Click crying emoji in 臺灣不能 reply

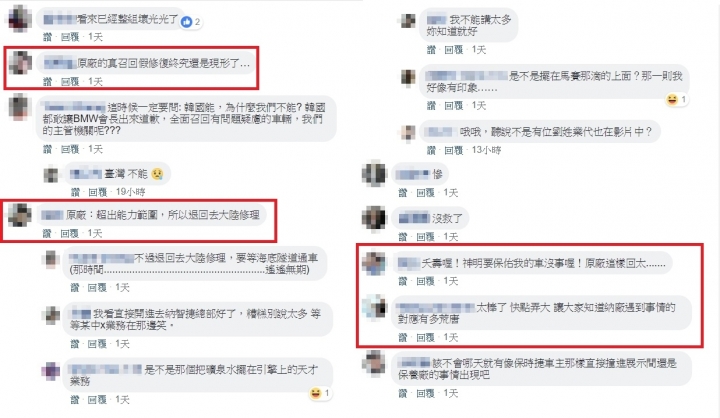click(x=157, y=174)
